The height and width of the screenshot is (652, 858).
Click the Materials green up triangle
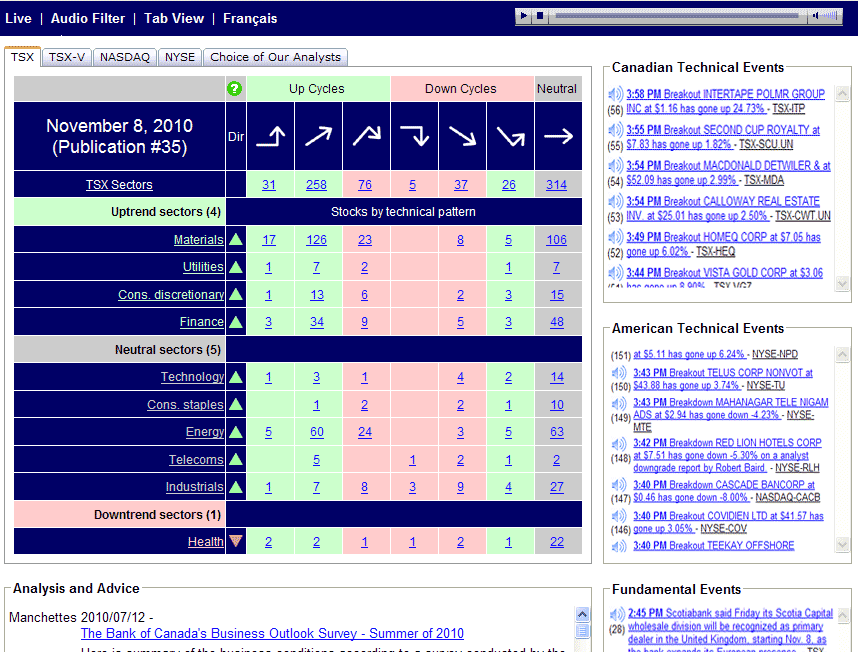tap(236, 239)
